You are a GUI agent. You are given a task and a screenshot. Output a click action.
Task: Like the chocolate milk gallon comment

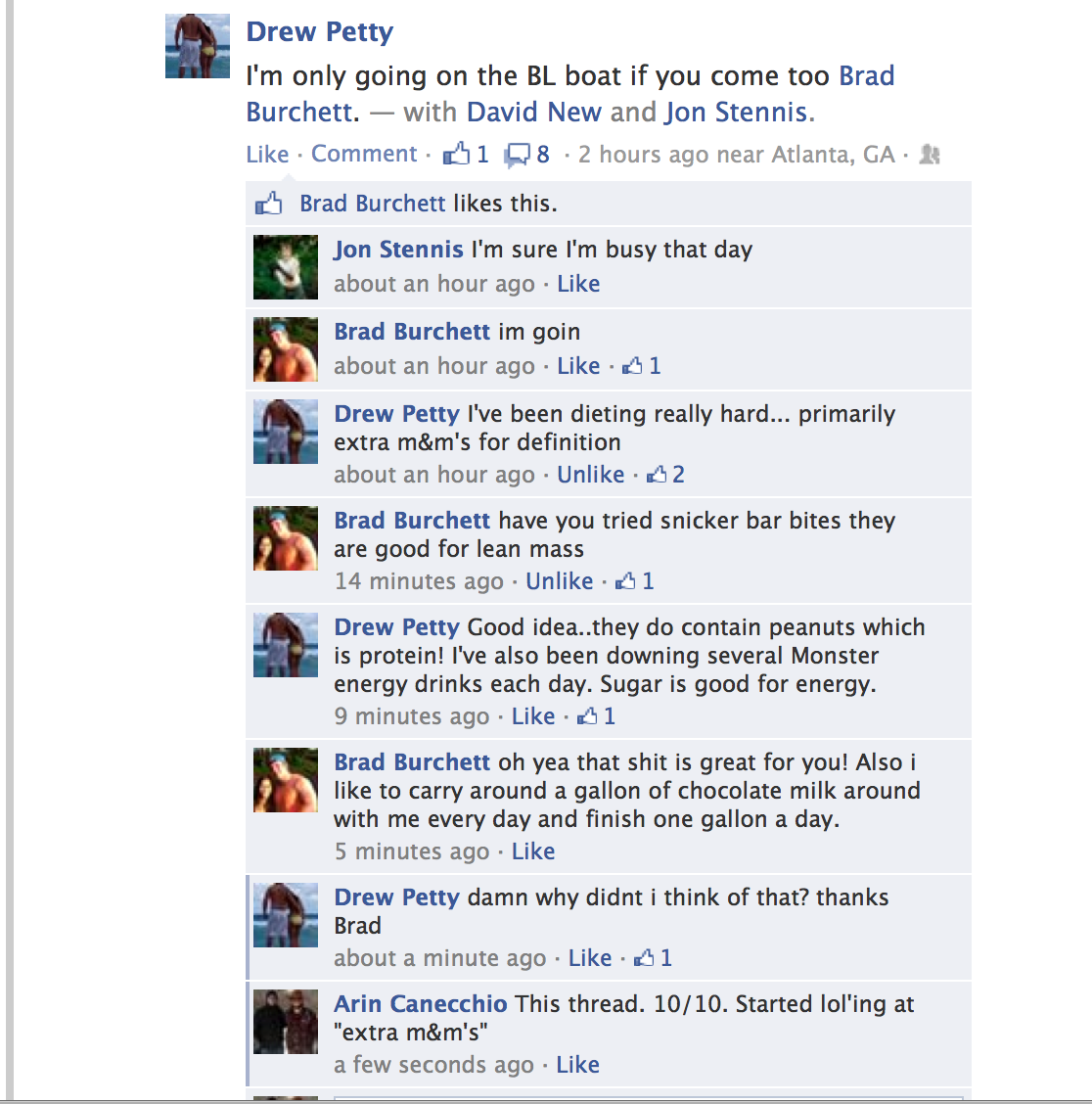[533, 851]
